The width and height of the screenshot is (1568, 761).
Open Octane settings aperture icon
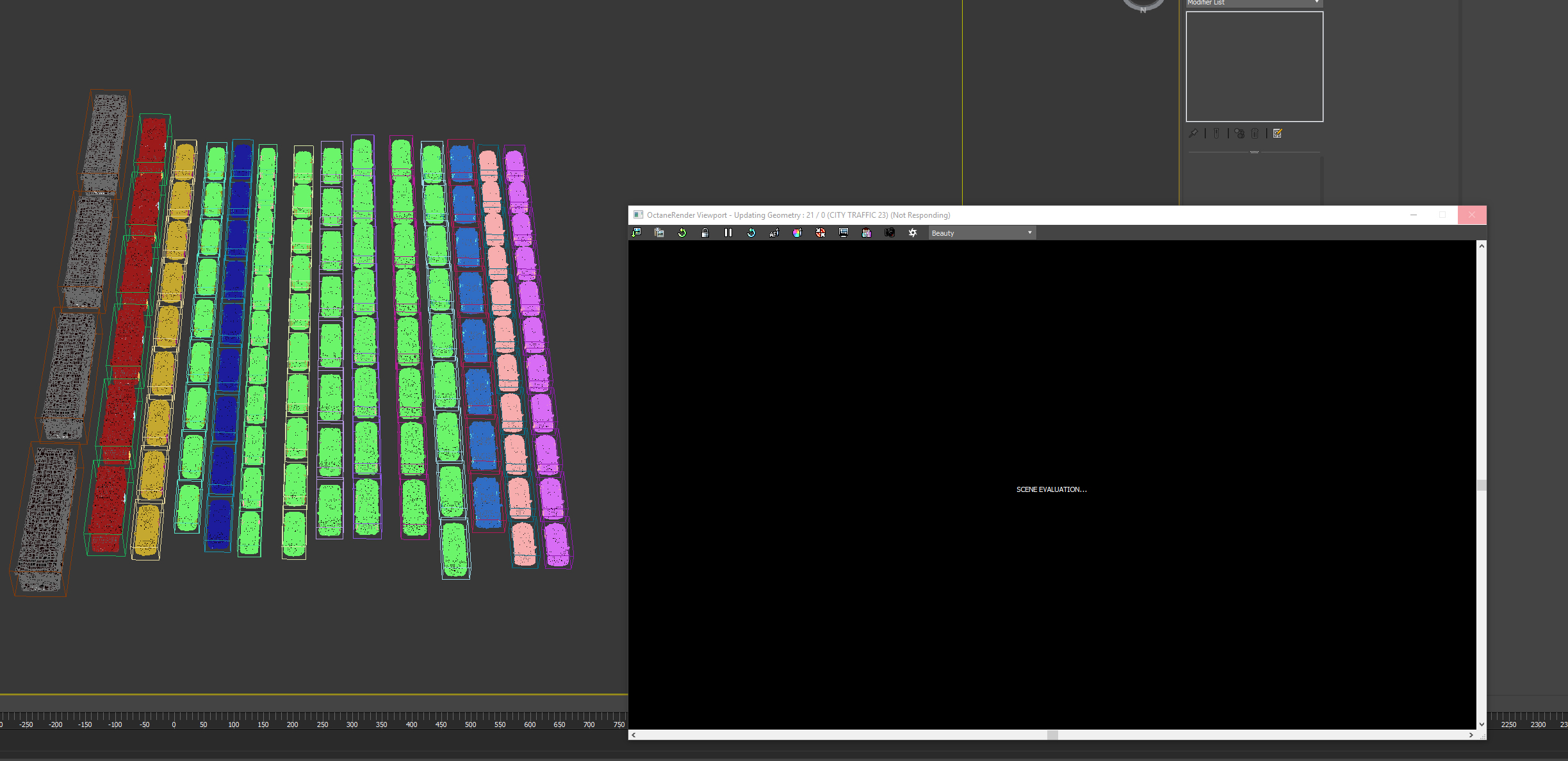point(913,233)
